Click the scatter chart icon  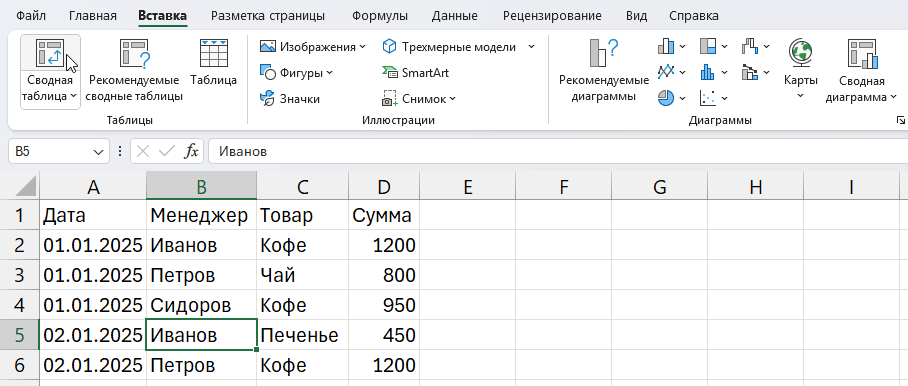click(708, 98)
